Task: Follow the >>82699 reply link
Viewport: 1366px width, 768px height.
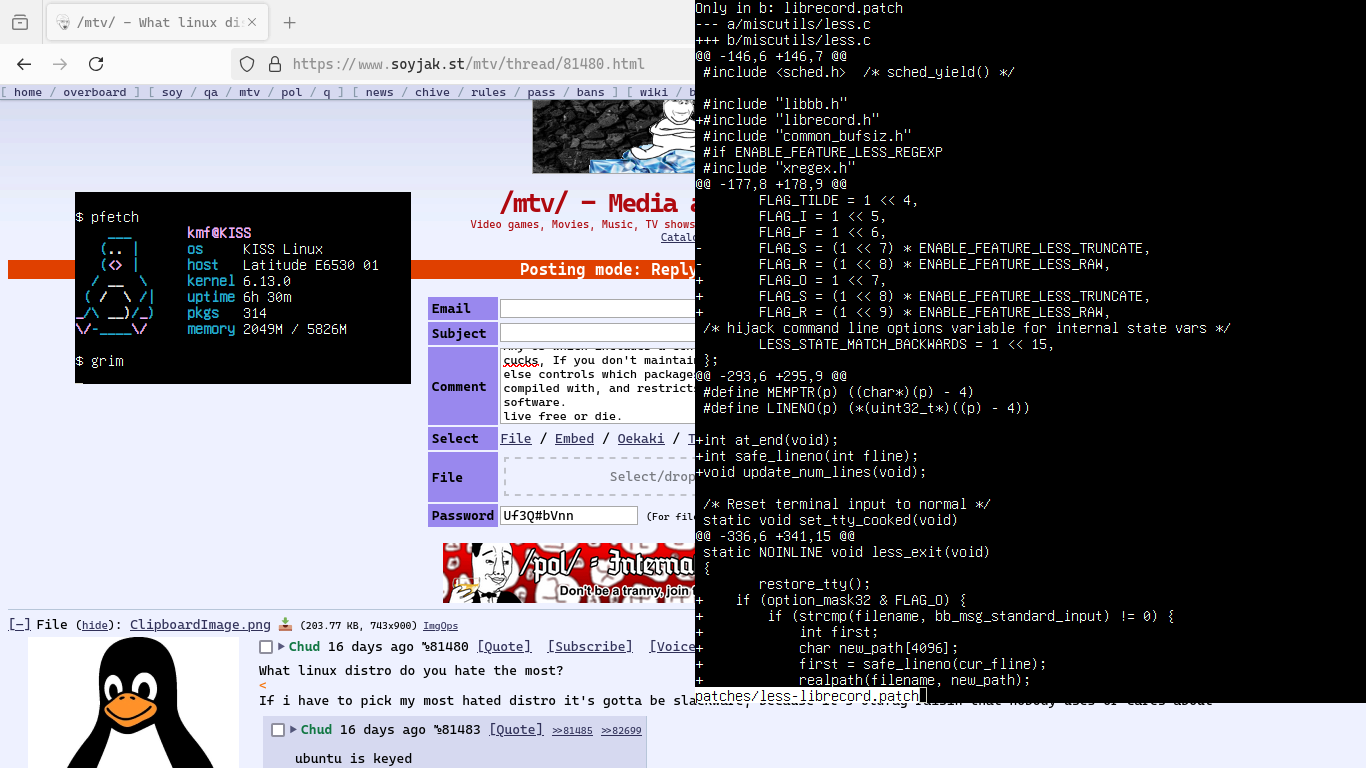Action: (622, 731)
